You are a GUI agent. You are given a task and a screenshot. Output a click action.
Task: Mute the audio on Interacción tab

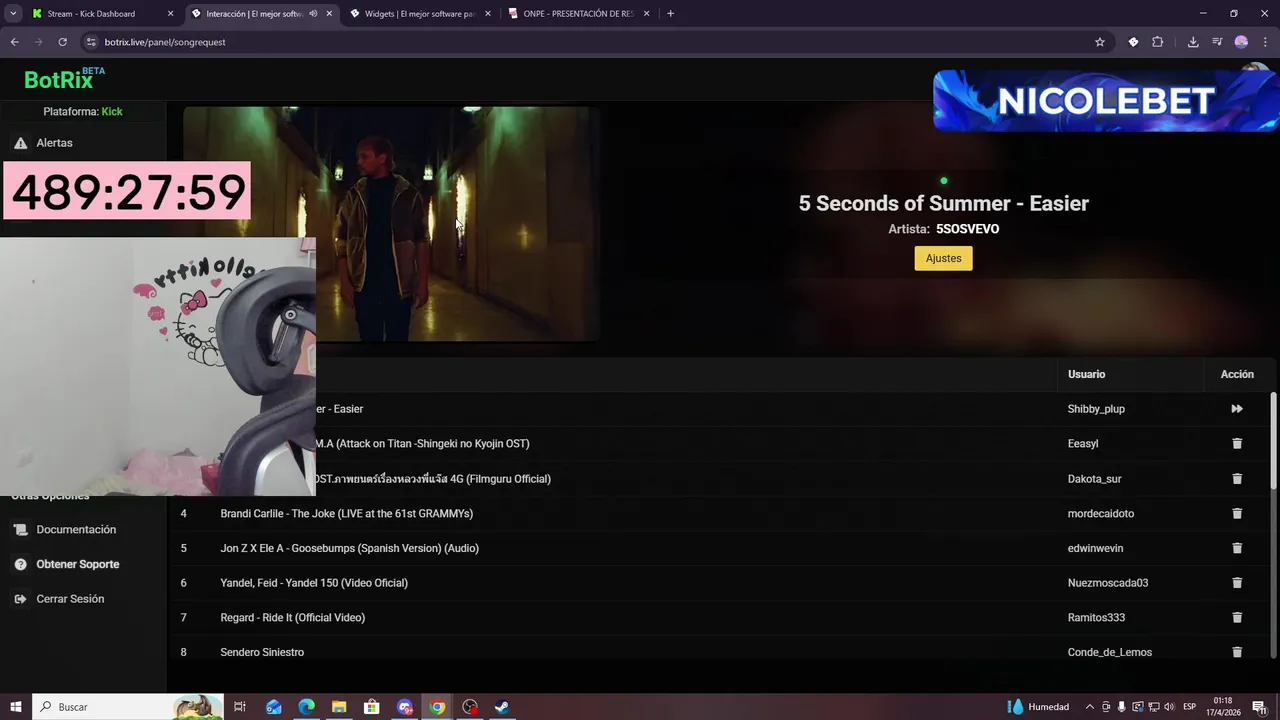click(x=313, y=14)
